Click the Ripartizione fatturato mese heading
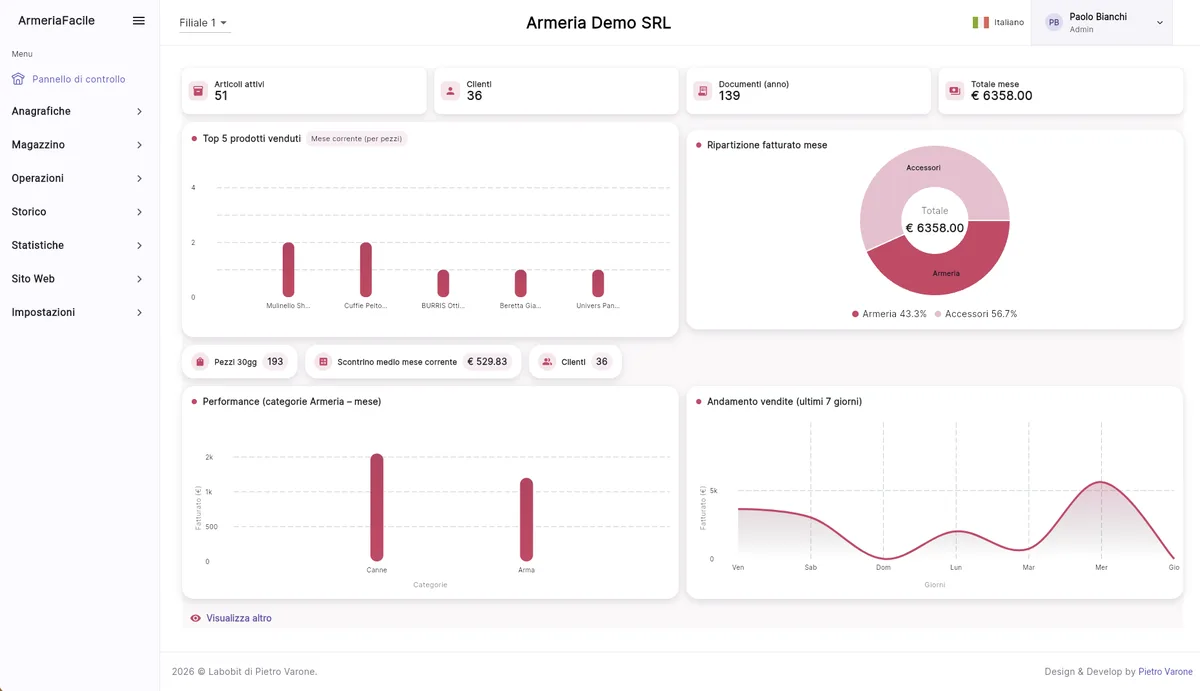The width and height of the screenshot is (1200, 691). pyautogui.click(x=767, y=145)
